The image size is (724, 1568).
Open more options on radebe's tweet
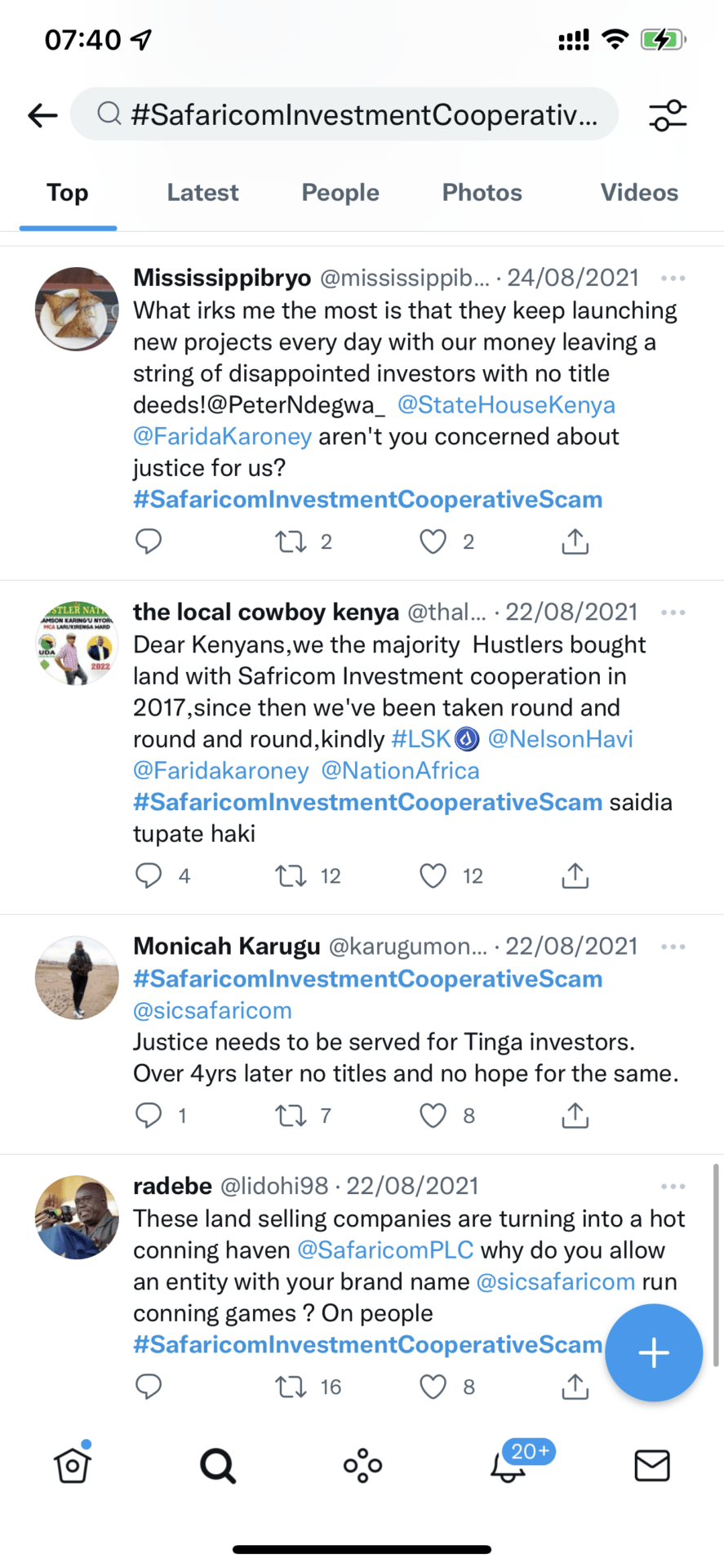tap(673, 1187)
